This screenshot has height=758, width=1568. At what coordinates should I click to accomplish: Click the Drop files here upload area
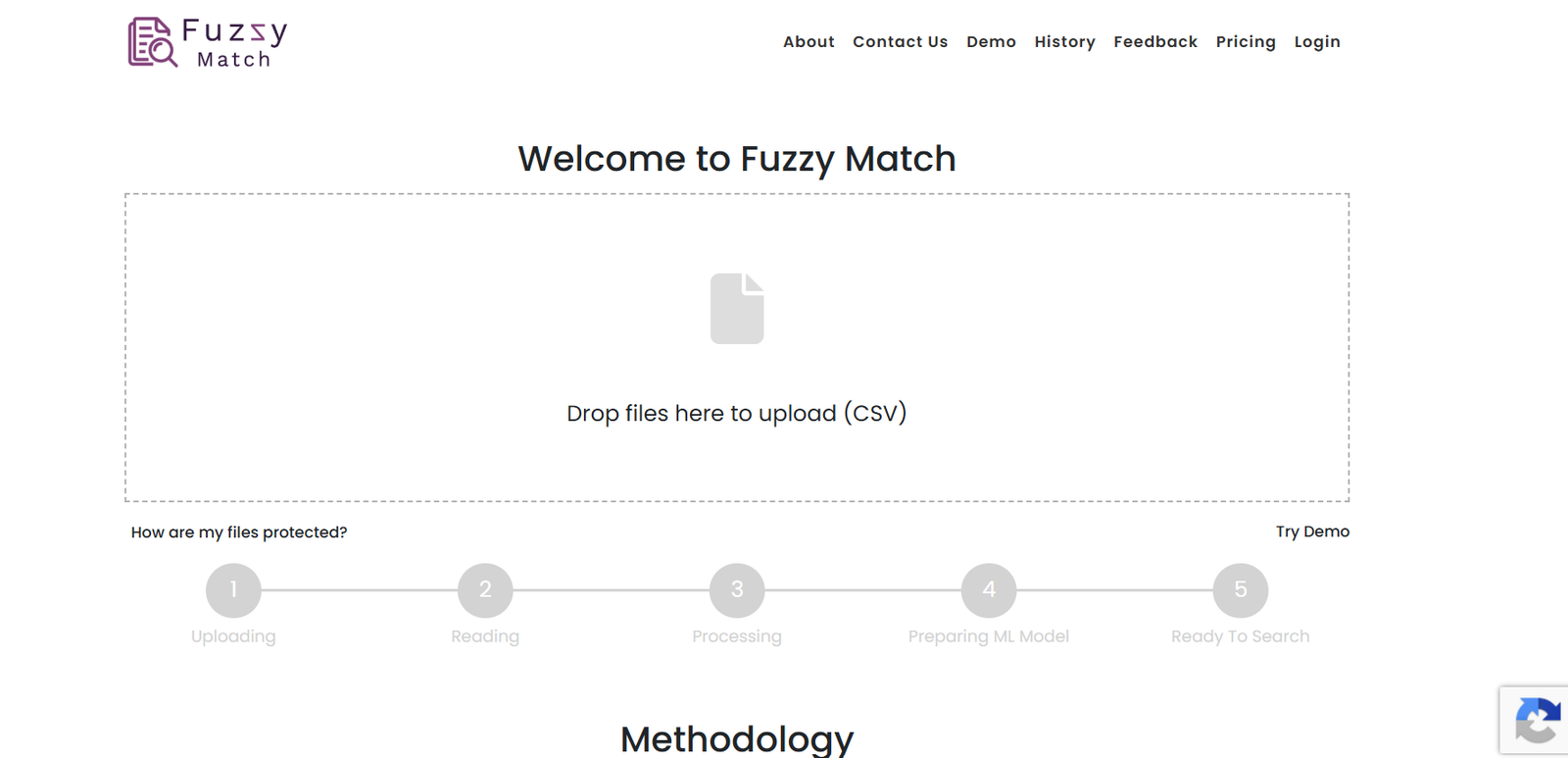coord(737,347)
